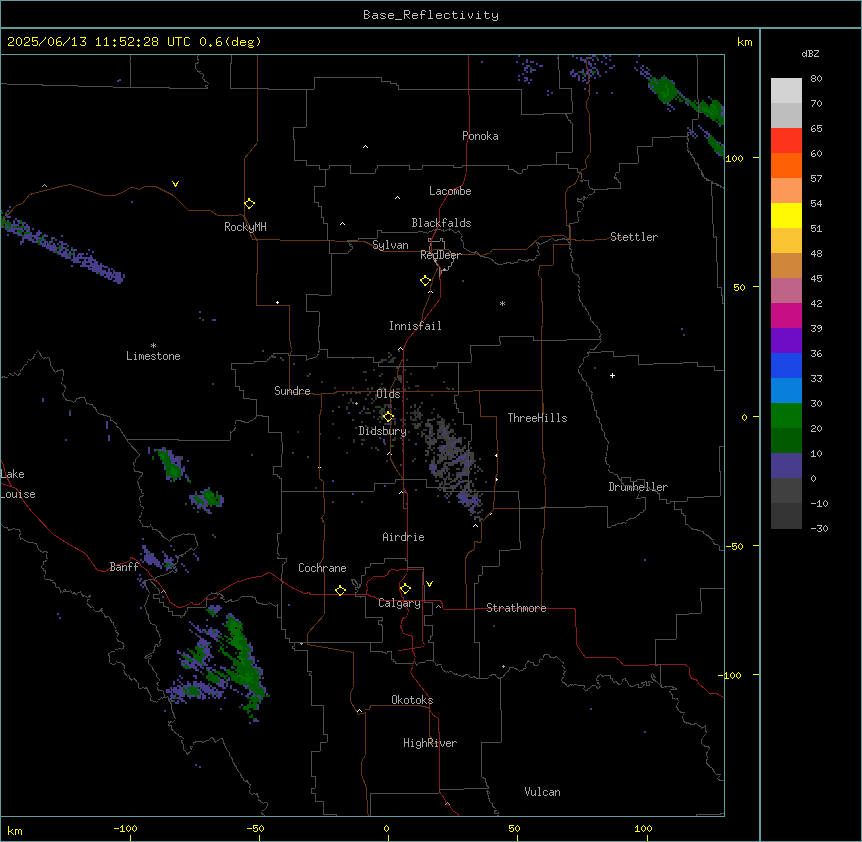Image resolution: width=862 pixels, height=842 pixels.
Task: Click the bright green 20-30 dBZ swatch
Action: coord(786,416)
